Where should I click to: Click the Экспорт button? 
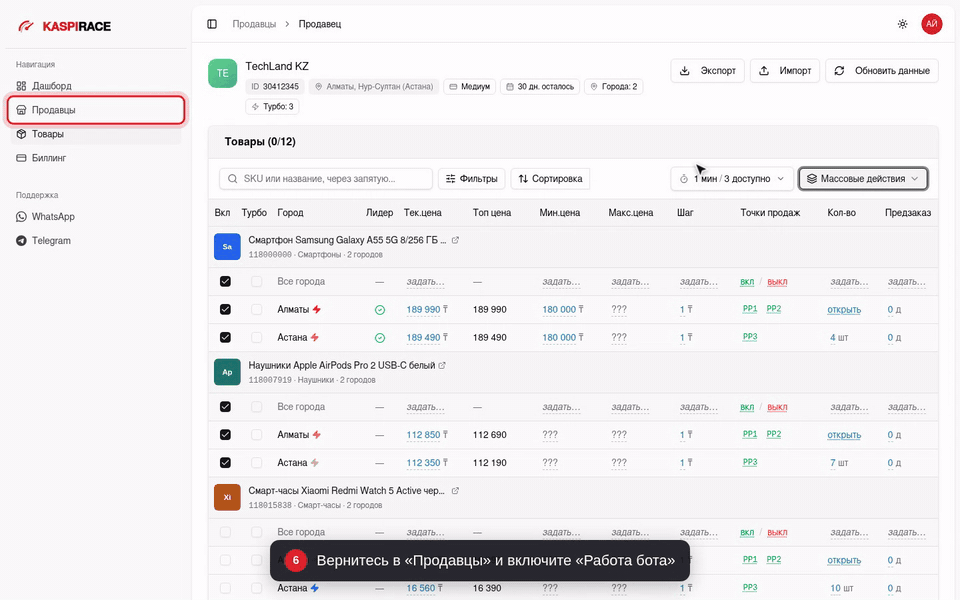[x=708, y=70]
